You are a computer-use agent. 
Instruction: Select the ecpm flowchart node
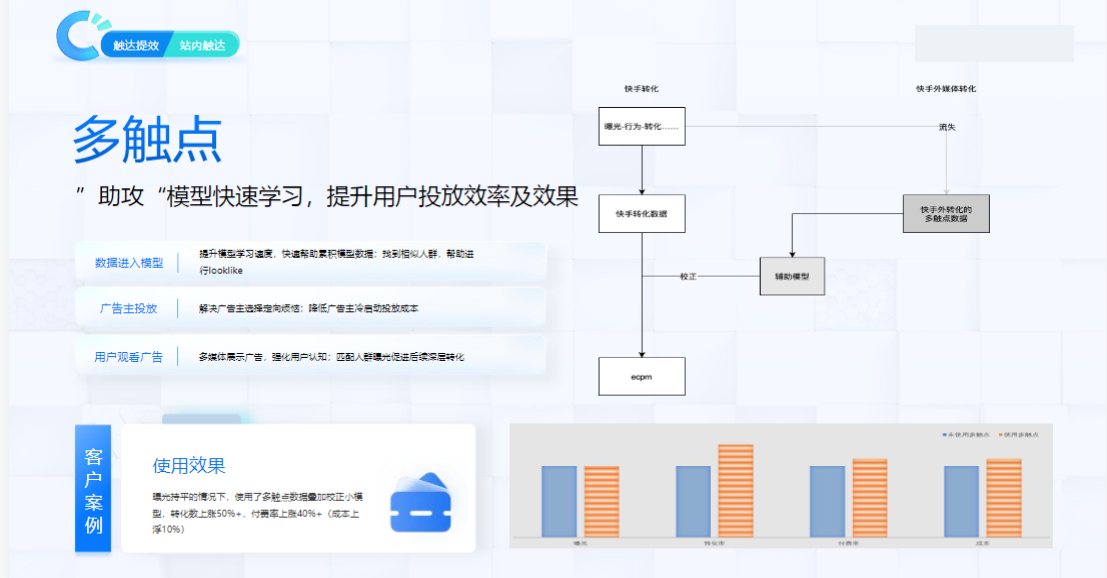click(641, 376)
